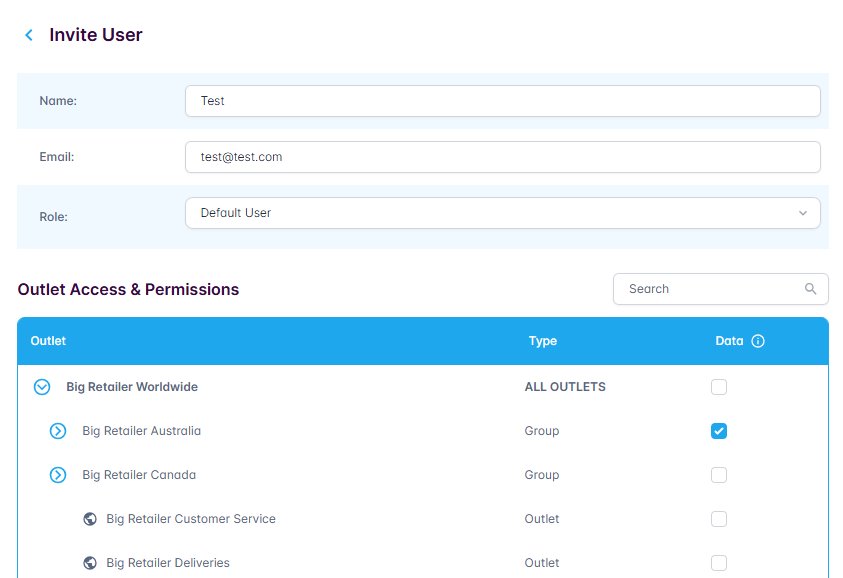This screenshot has width=843, height=578.
Task: Click the Big Retailer Worldwide row name
Action: point(132,387)
